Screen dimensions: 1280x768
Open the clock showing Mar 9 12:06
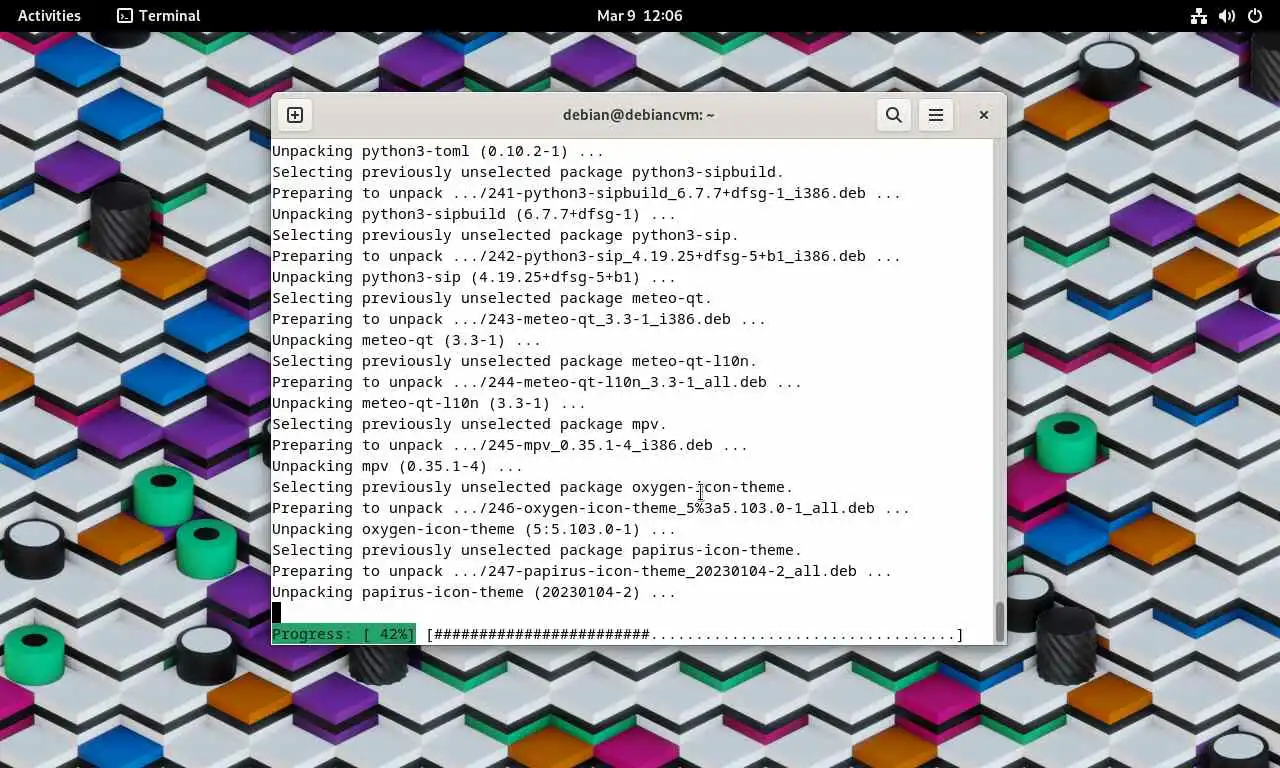click(x=640, y=16)
